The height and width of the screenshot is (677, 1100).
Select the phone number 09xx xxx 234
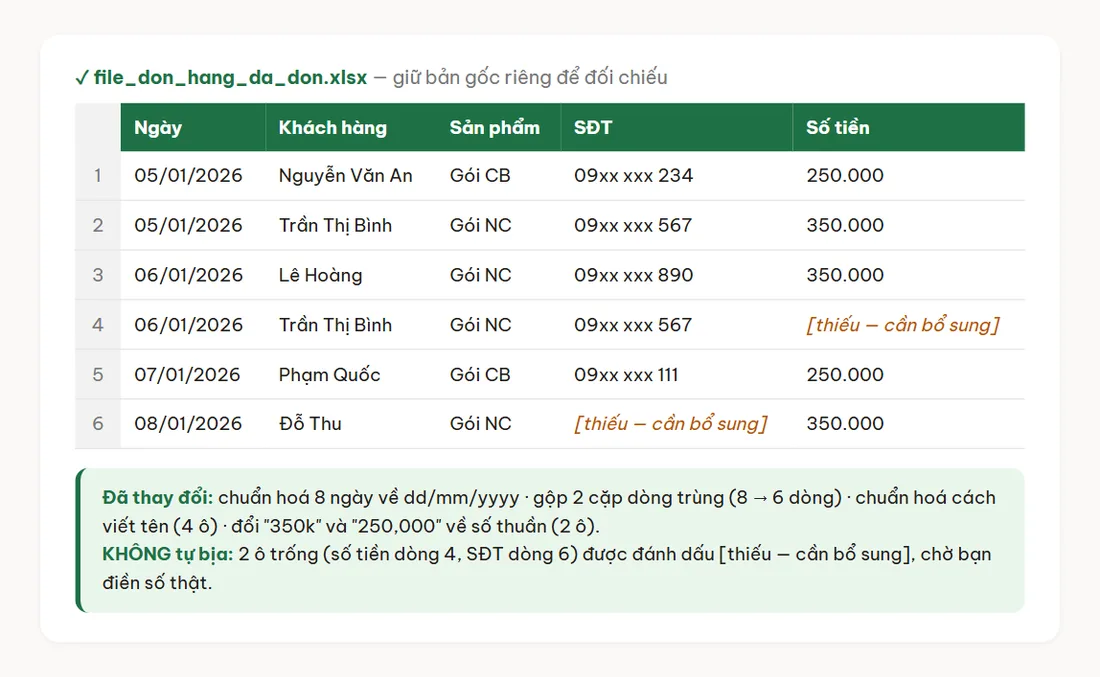point(633,175)
